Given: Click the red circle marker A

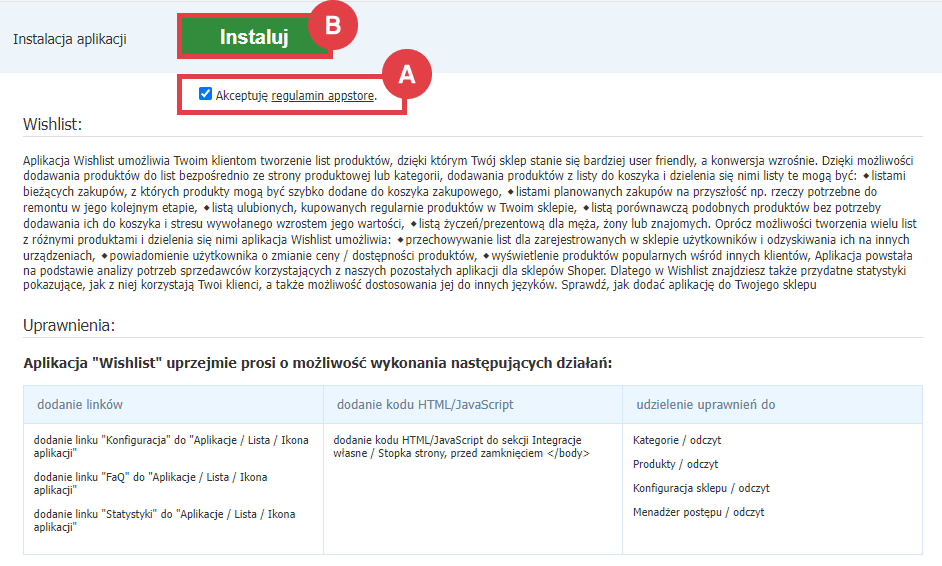Looking at the screenshot, I should click(x=405, y=73).
